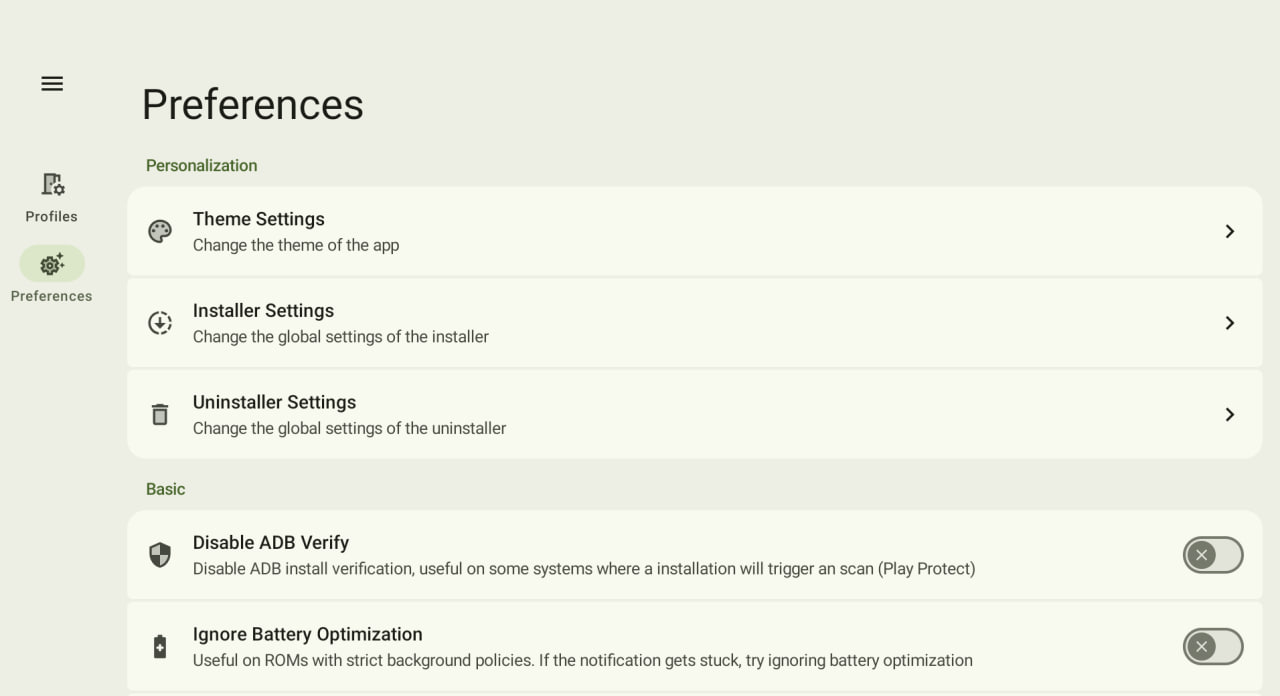
Task: Click the Profiles sidebar icon
Action: point(51,184)
